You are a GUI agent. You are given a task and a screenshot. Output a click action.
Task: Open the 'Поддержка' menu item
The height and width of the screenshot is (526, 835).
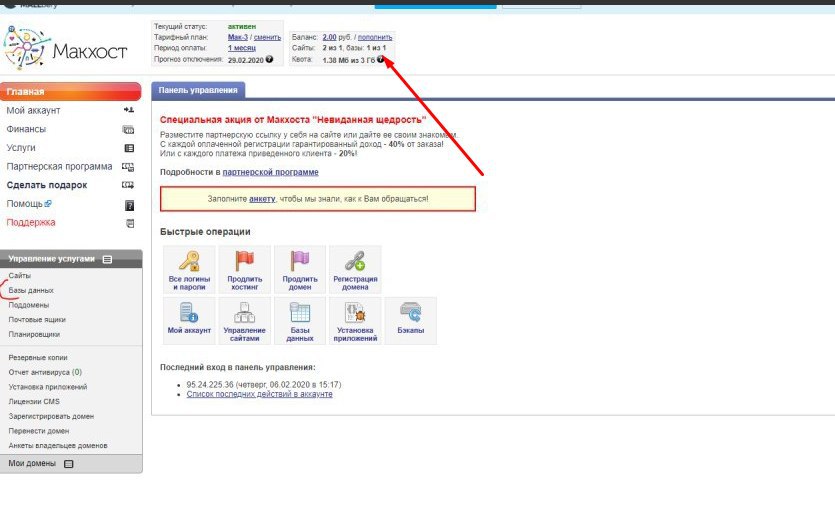point(31,222)
